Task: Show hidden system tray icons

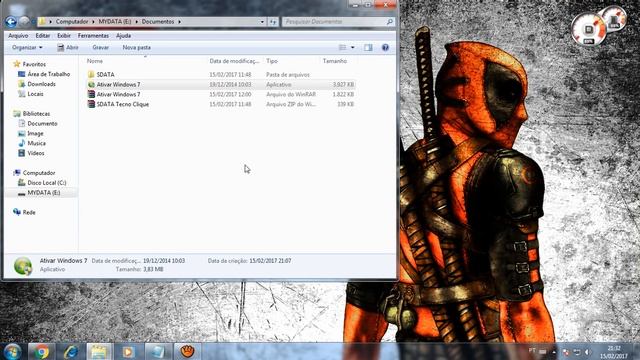Action: (554, 351)
